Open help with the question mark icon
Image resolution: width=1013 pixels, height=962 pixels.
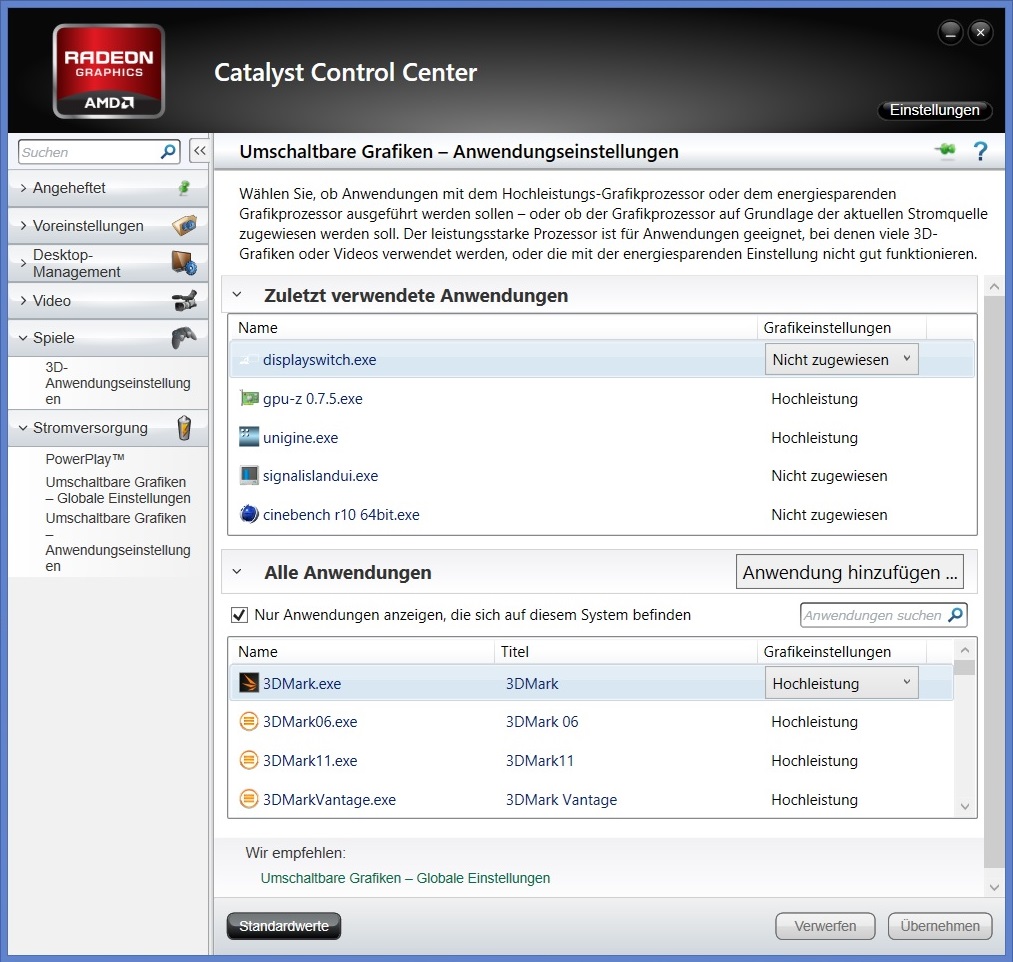(x=980, y=151)
